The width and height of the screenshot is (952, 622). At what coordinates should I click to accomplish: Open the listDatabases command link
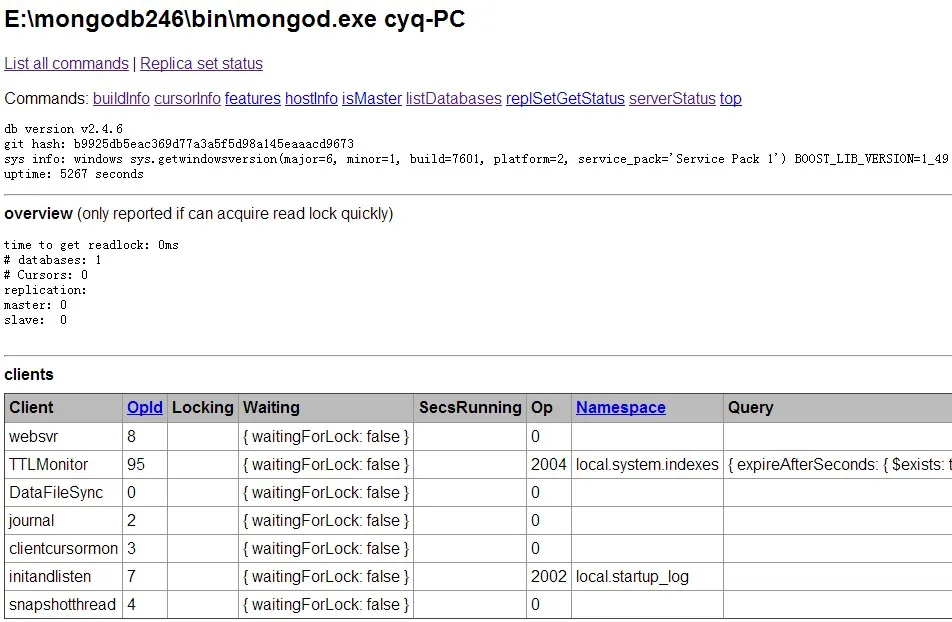(453, 99)
